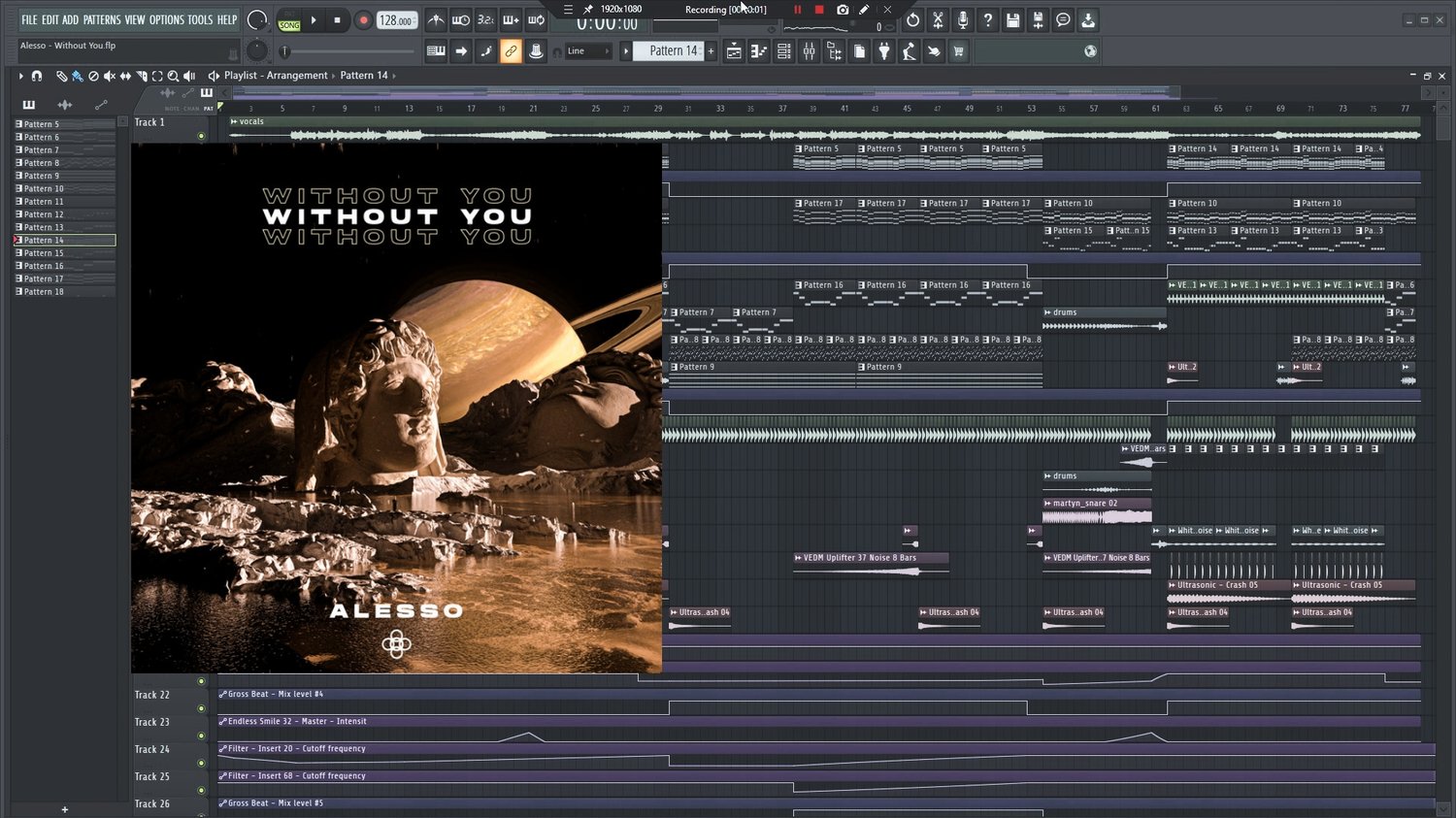Toggle the highlighted multilink controllers button
The width and height of the screenshot is (1456, 818).
pos(511,51)
